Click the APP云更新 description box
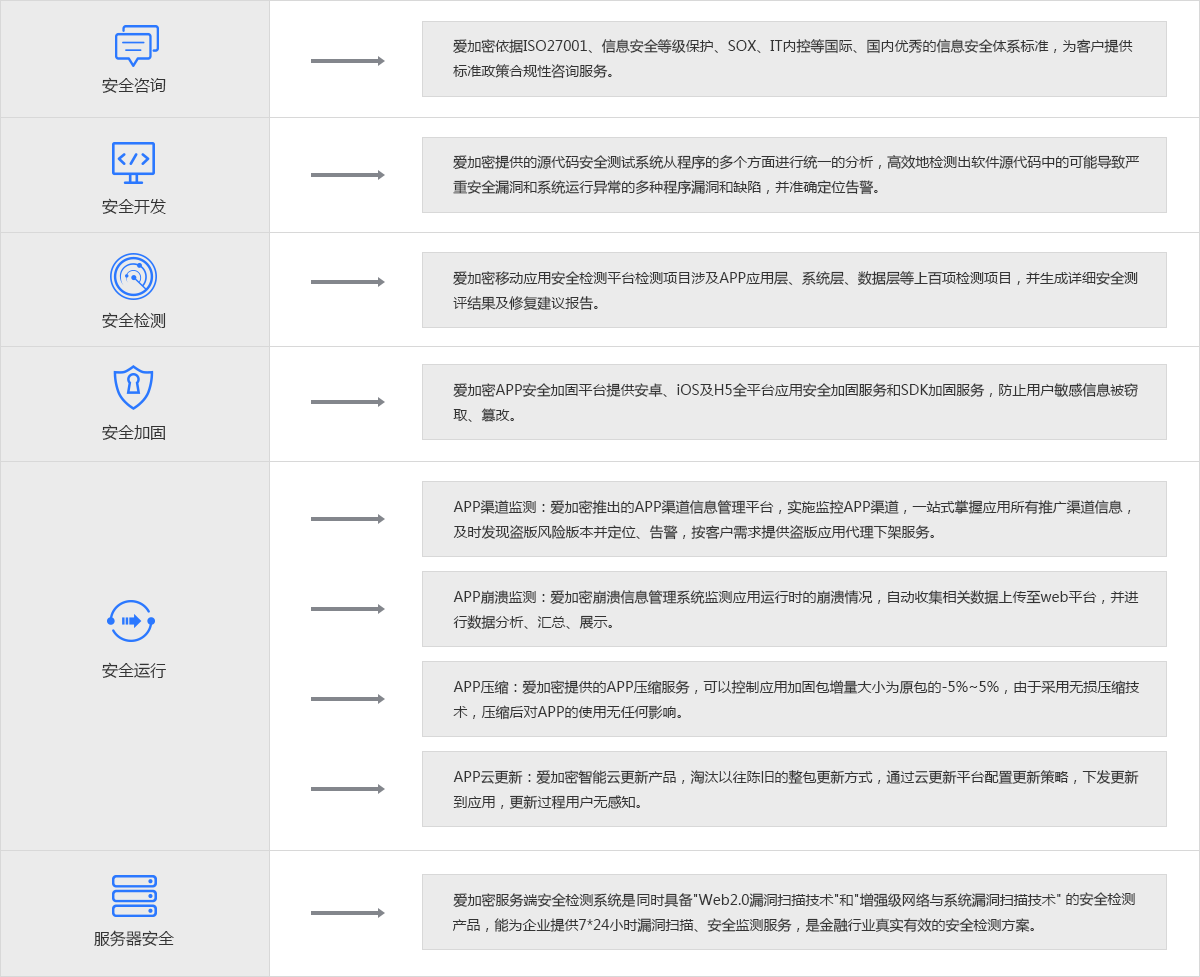Screen dimensions: 1200x977 (x=794, y=789)
